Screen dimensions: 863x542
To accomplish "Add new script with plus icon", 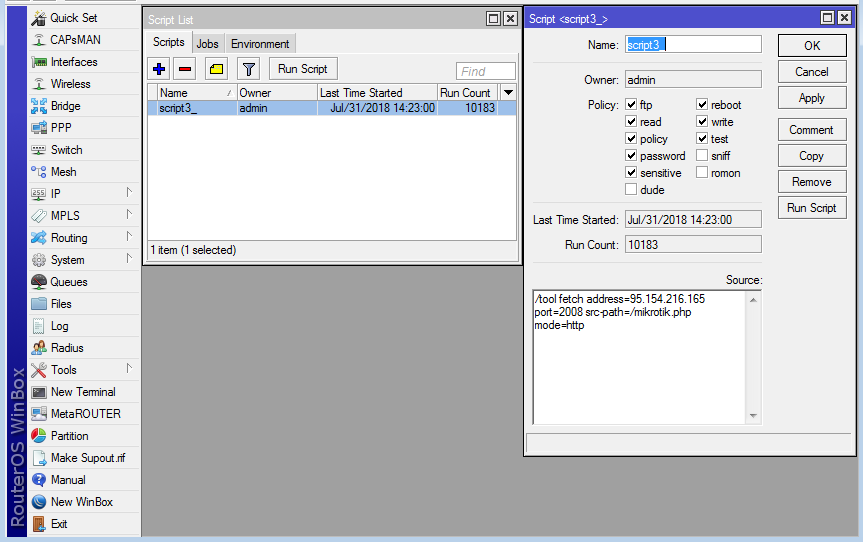I will [x=159, y=69].
